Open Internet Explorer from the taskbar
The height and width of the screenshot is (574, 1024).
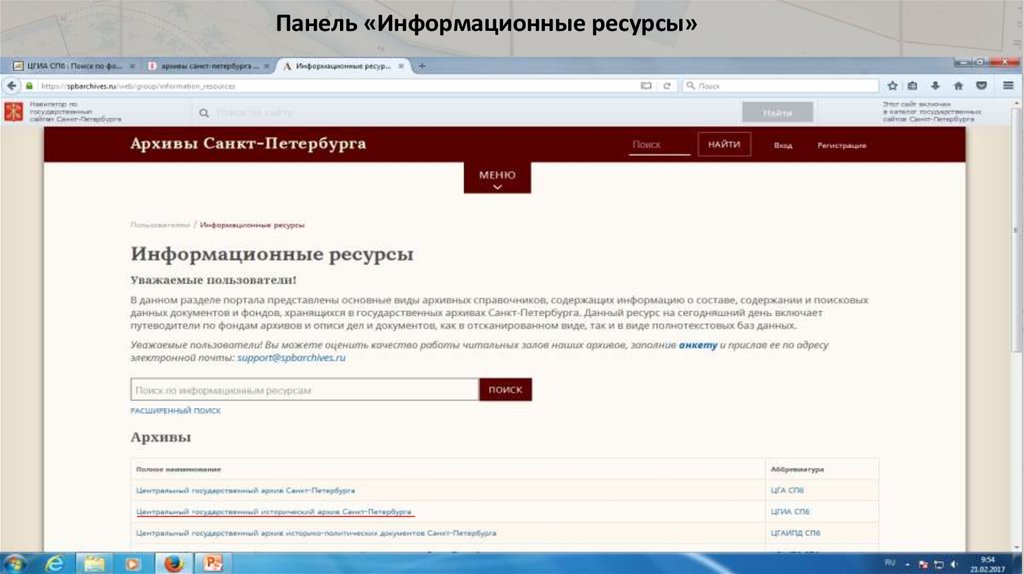pos(54,563)
